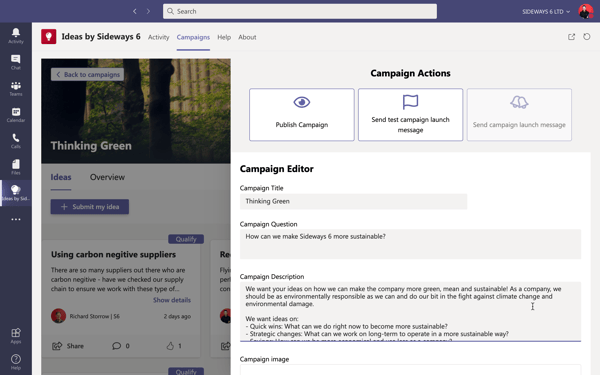The image size is (600, 375).
Task: Open Apps store in sidebar
Action: click(x=16, y=336)
